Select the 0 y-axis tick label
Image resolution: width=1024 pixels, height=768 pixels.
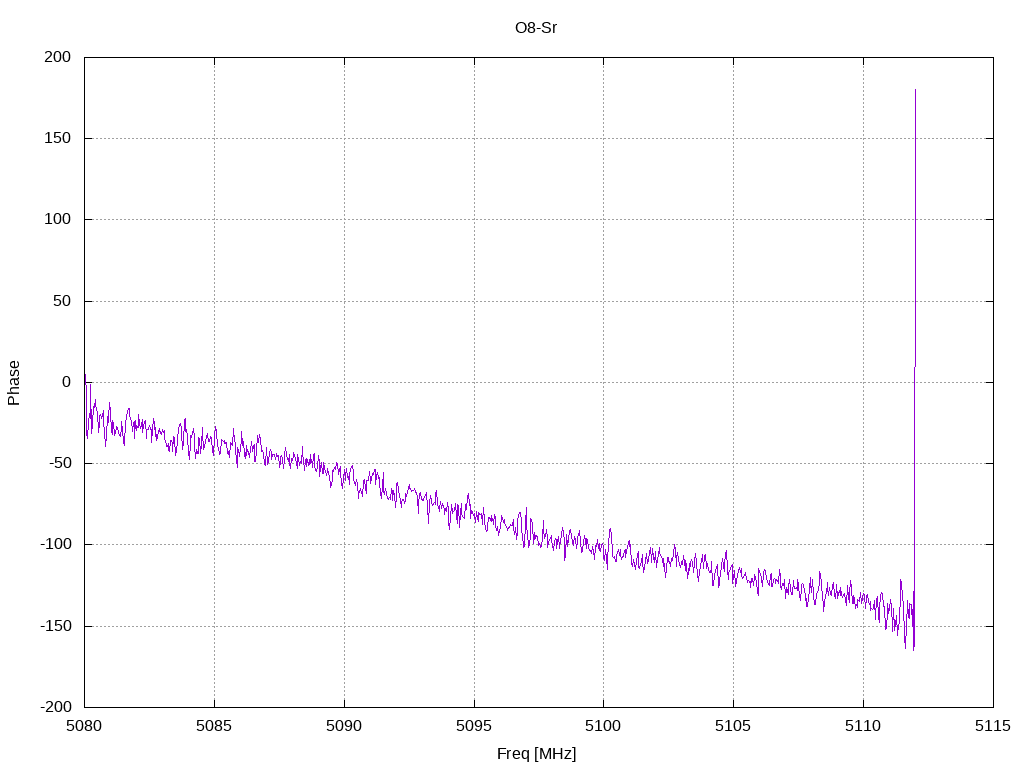click(67, 382)
